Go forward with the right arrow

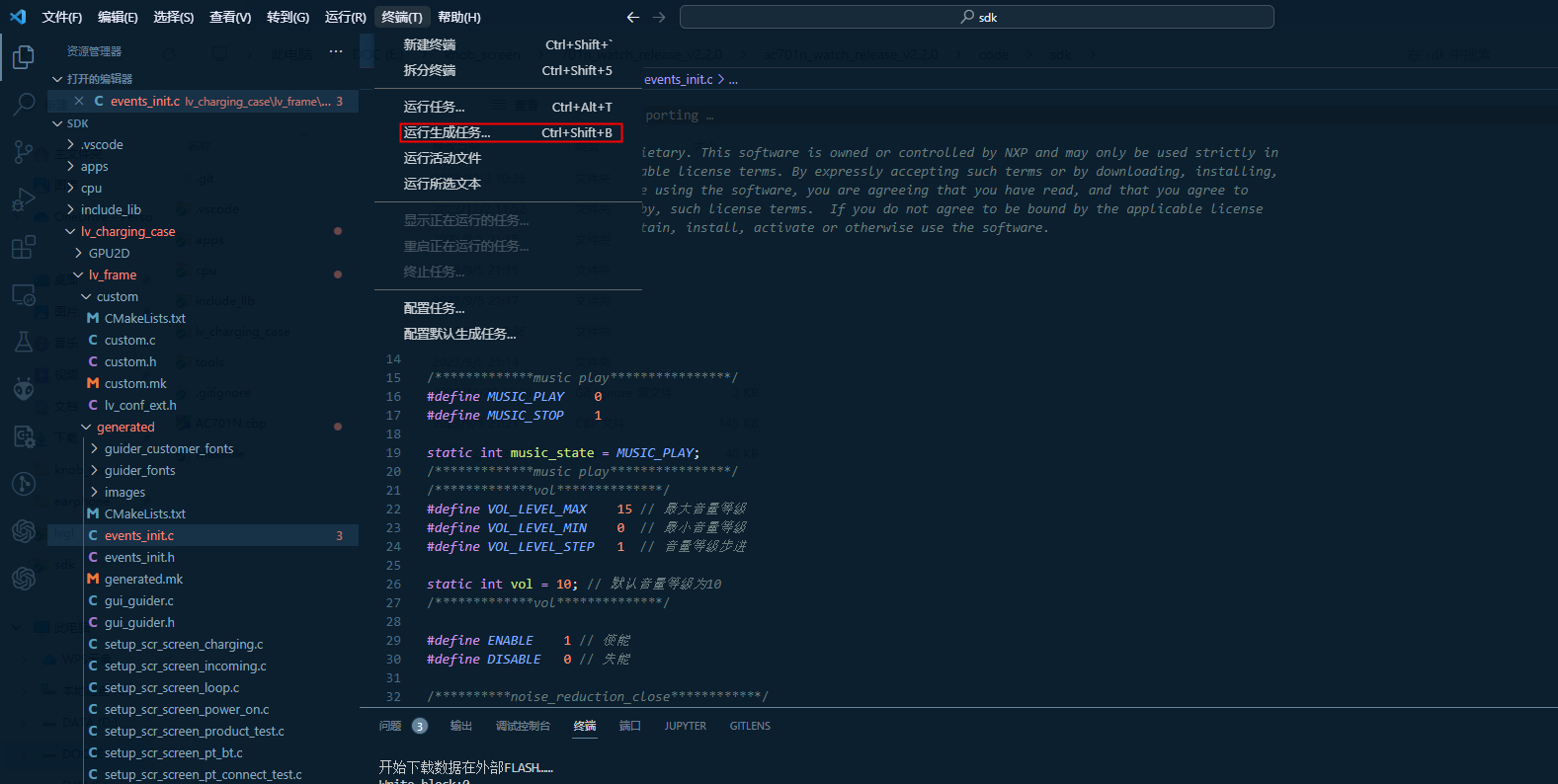[x=659, y=17]
